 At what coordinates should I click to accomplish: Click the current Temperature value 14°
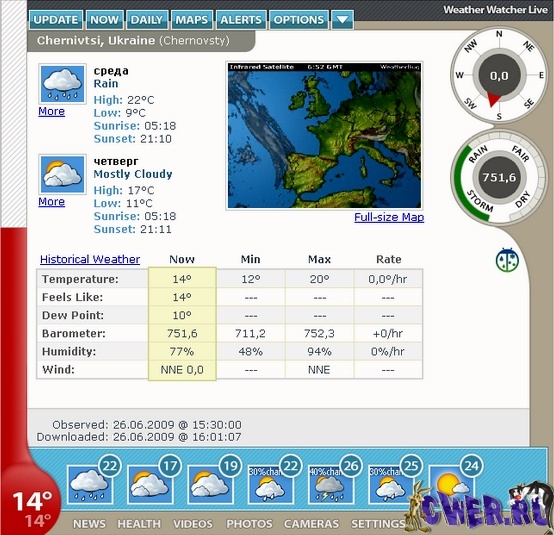[182, 279]
